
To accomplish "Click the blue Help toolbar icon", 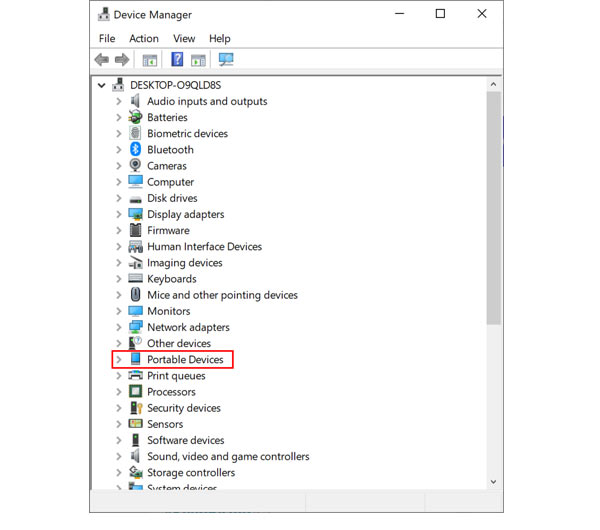I will (177, 60).
